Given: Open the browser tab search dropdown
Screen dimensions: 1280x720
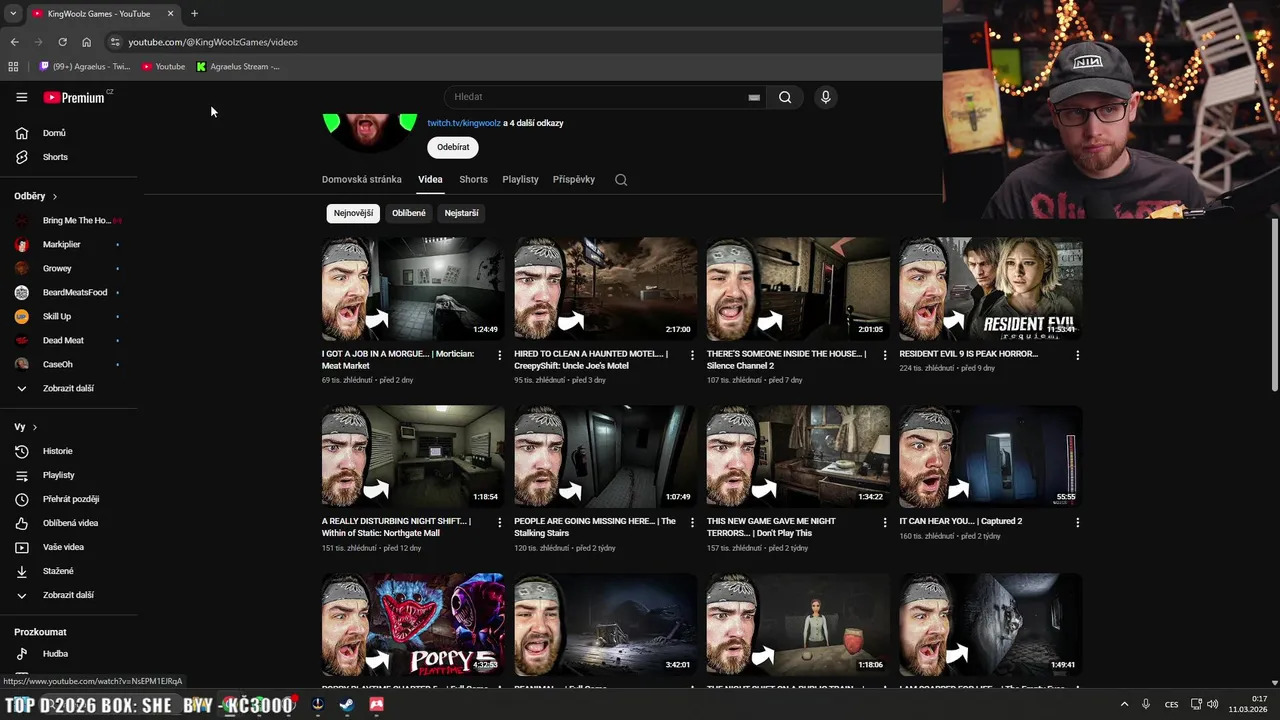Looking at the screenshot, I should pyautogui.click(x=12, y=14).
